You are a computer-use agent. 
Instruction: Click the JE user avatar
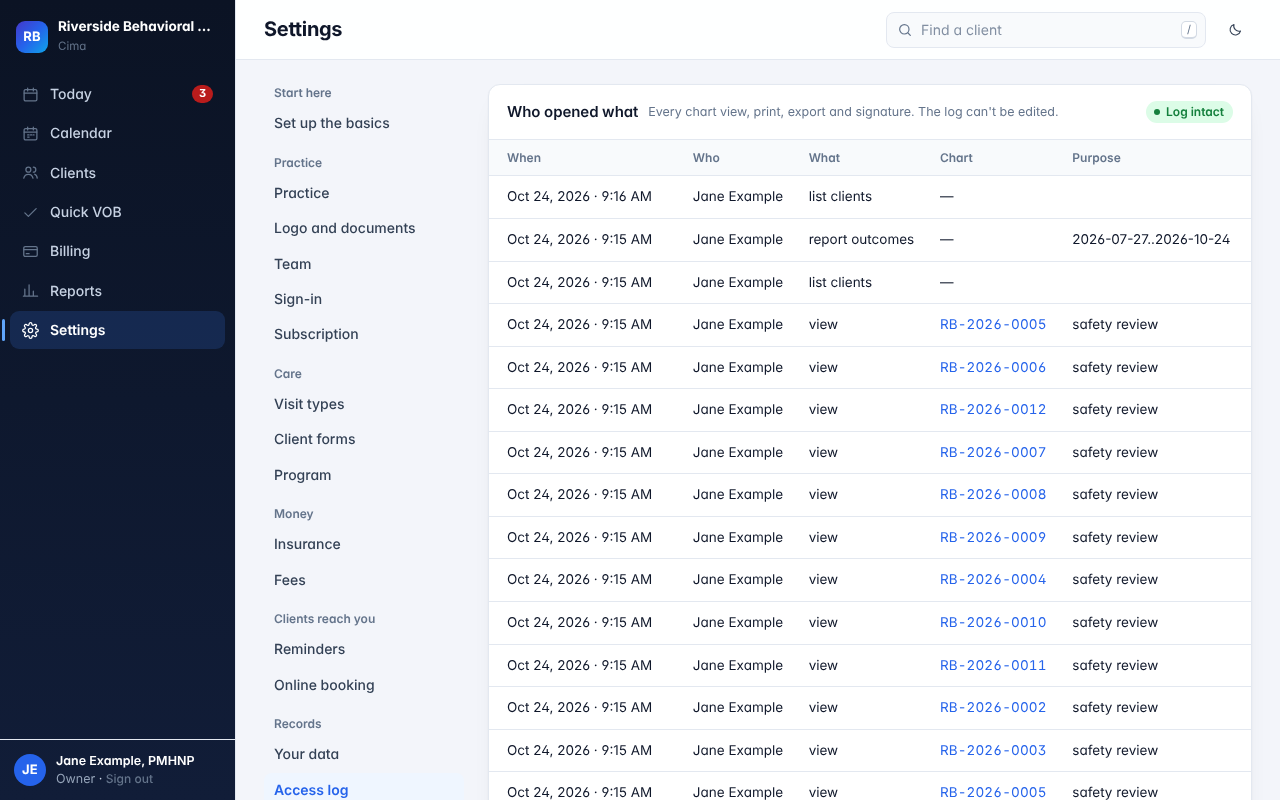tap(30, 769)
